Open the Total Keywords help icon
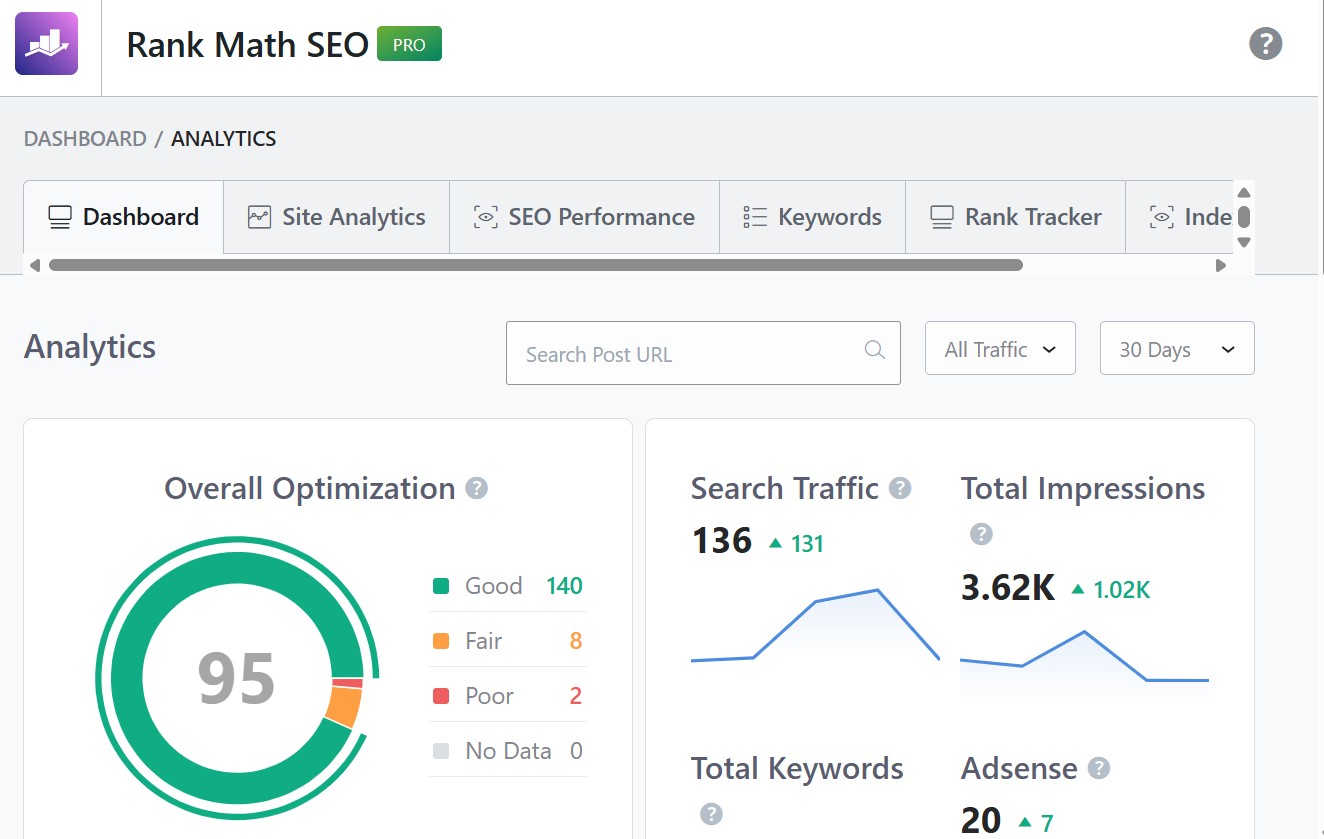 coord(711,814)
